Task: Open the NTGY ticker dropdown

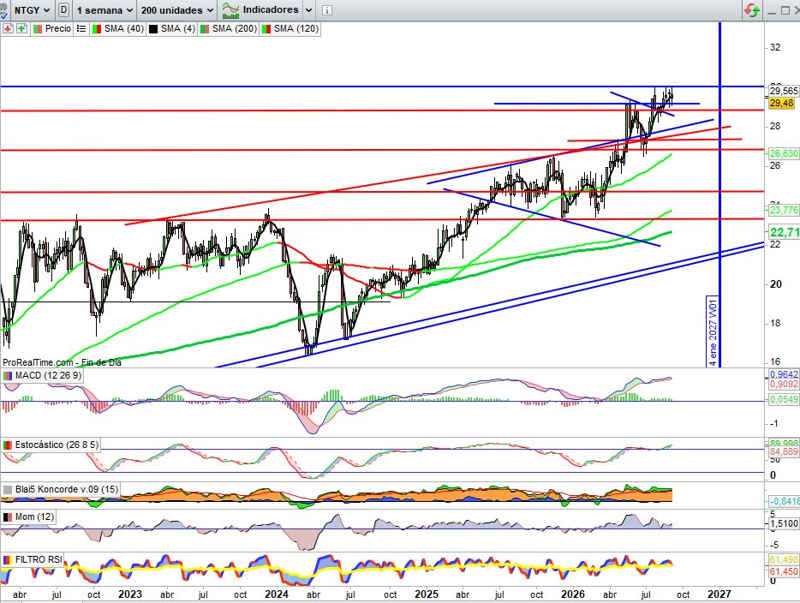Action: (32, 10)
